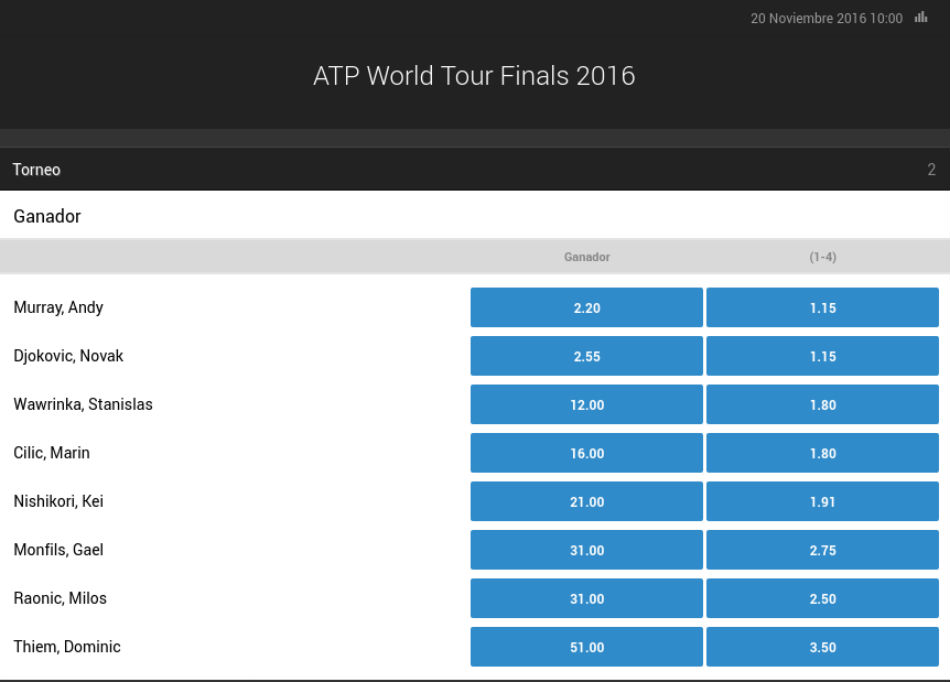This screenshot has width=950, height=682.
Task: Click the (1-4) column header
Action: [x=823, y=257]
